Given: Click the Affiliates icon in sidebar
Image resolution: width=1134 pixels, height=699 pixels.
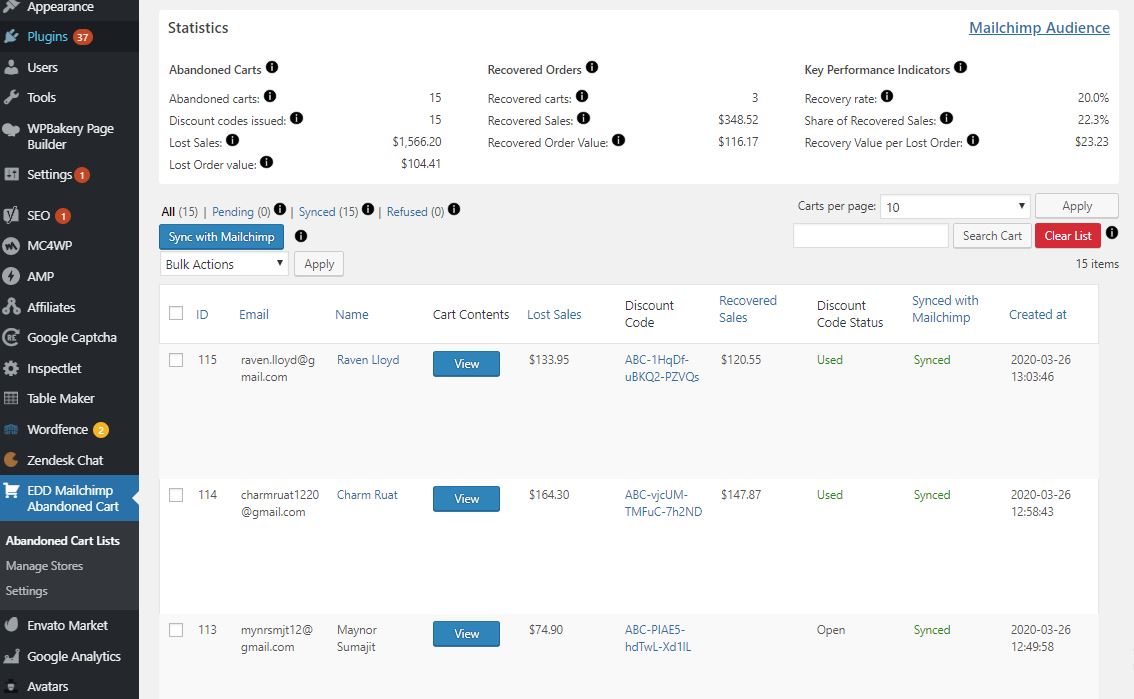Looking at the screenshot, I should click(11, 306).
